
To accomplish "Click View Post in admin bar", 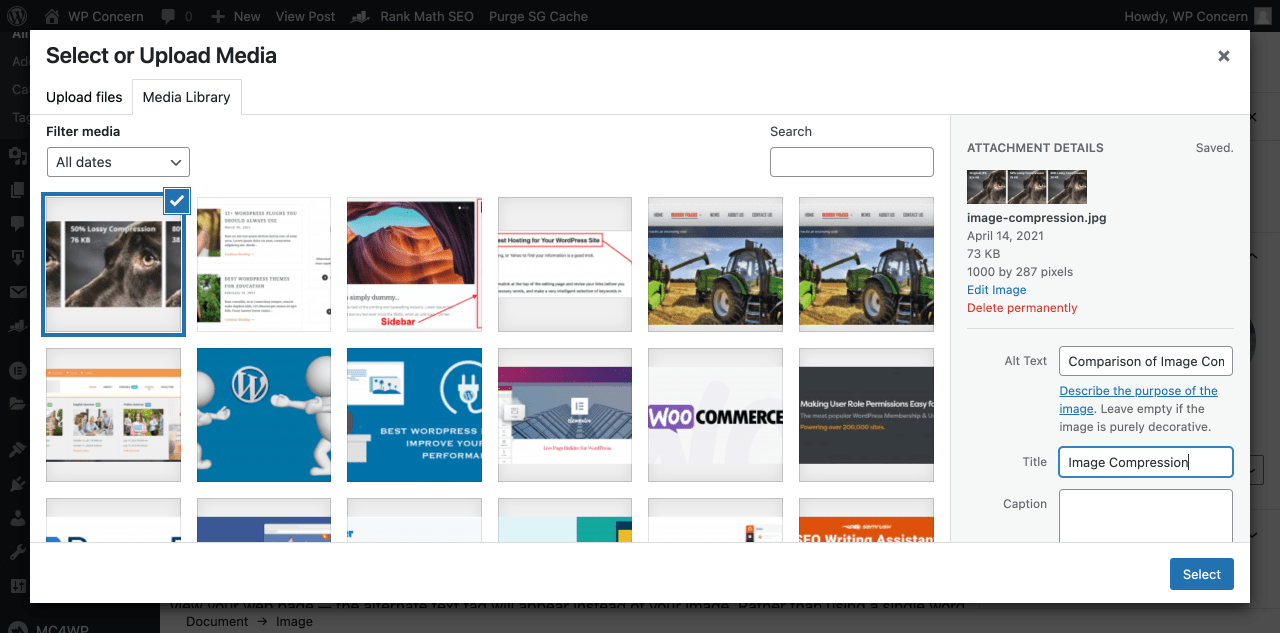I will tap(305, 16).
